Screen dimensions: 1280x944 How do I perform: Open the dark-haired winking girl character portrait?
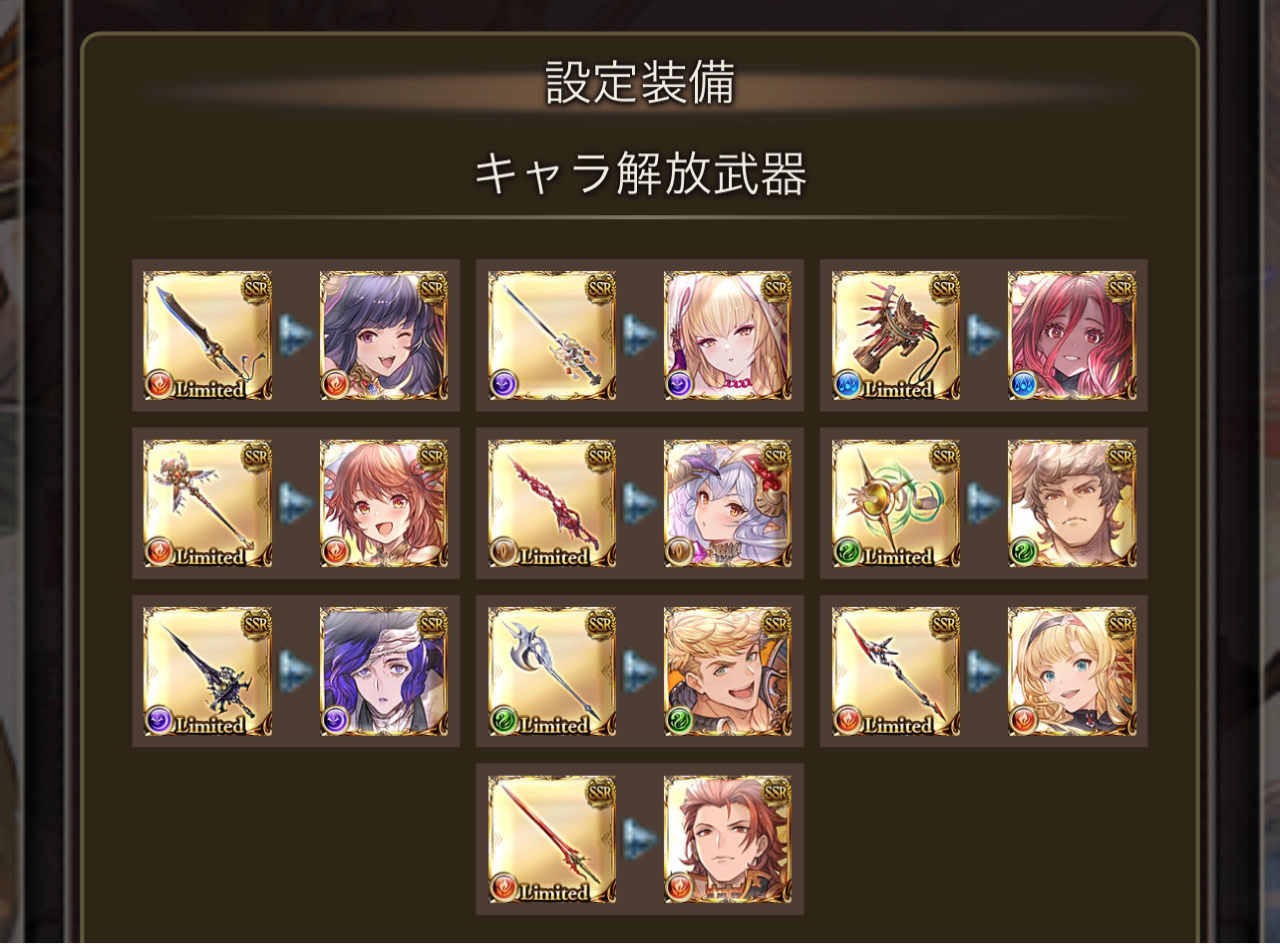(384, 336)
